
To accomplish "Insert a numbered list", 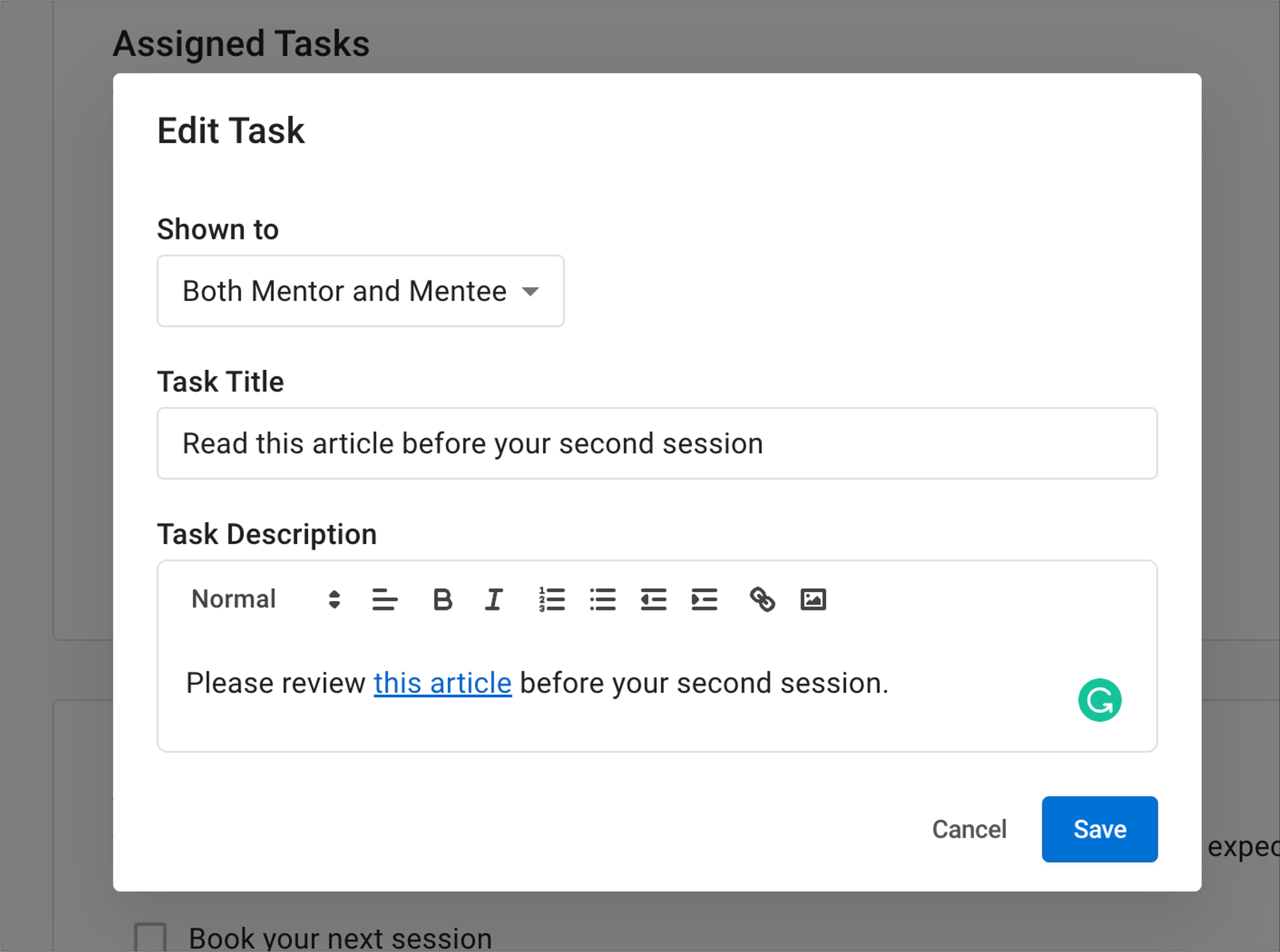I will click(x=551, y=599).
